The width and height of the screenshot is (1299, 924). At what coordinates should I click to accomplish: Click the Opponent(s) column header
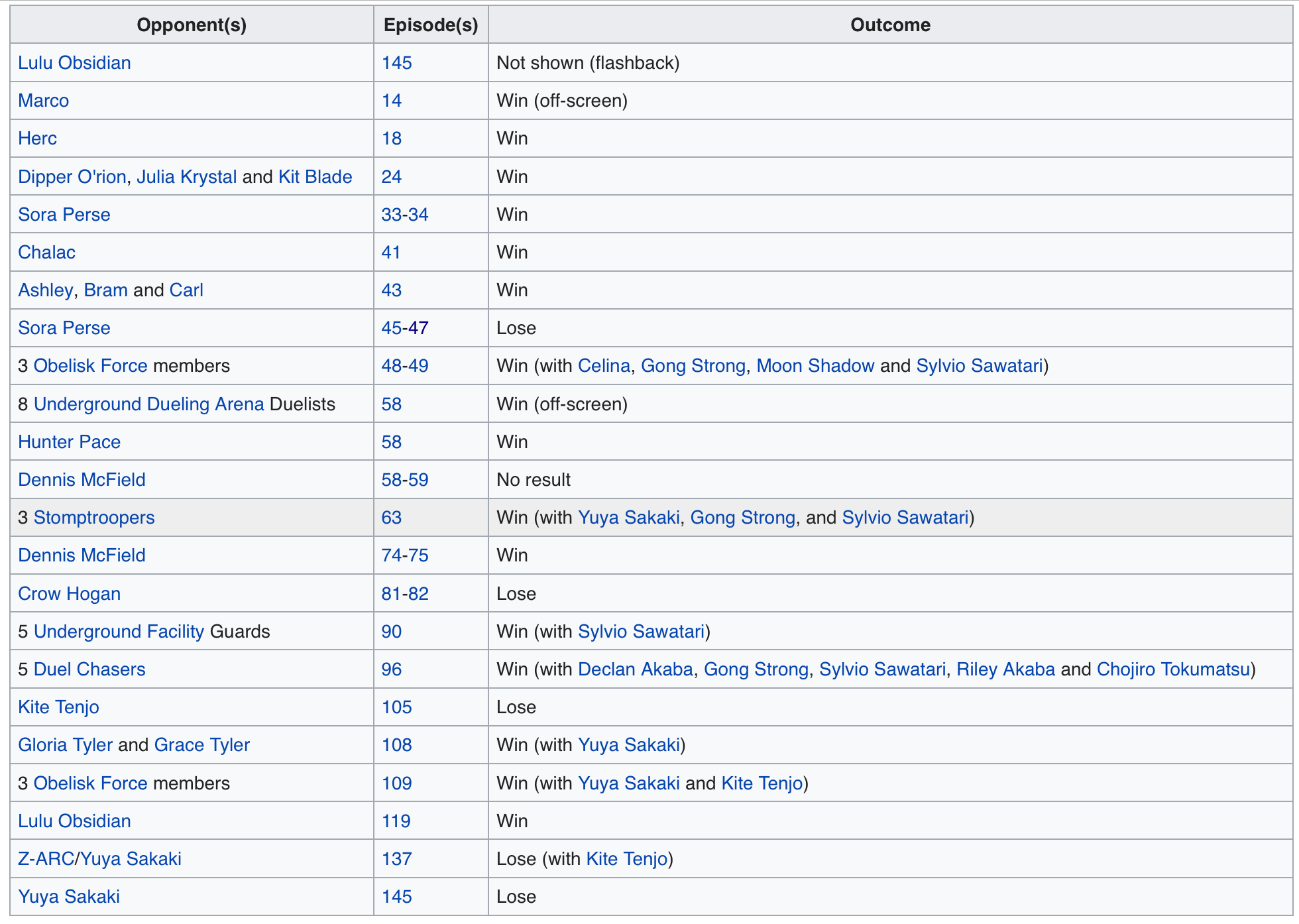pos(192,25)
